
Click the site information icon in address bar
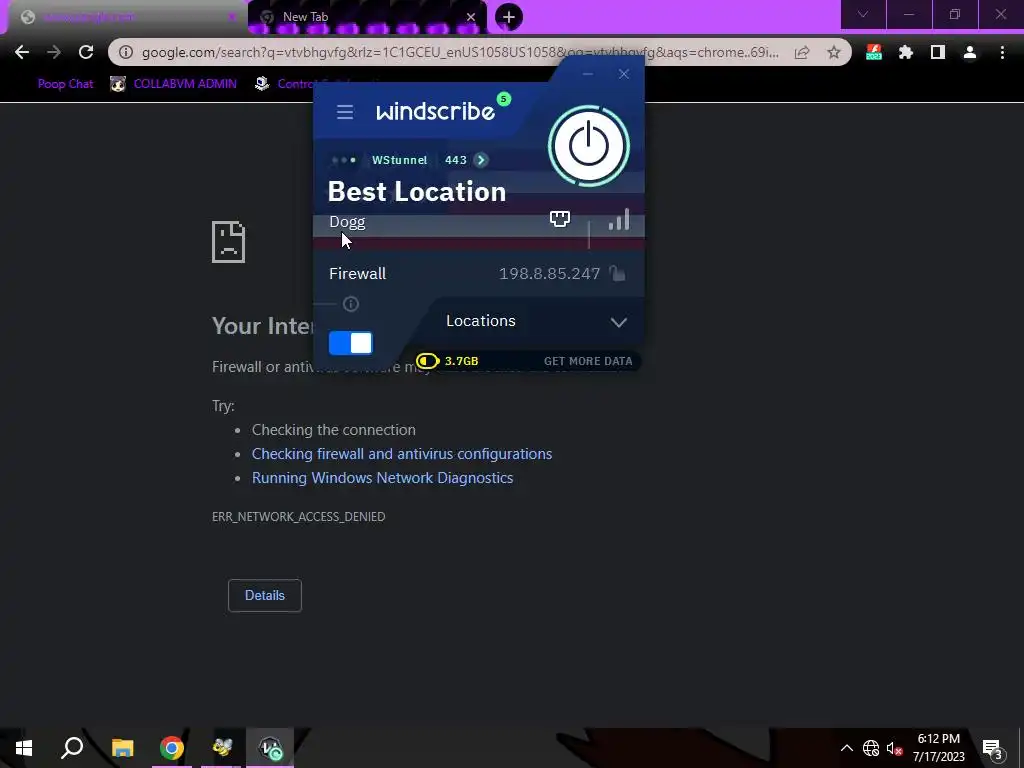point(125,52)
